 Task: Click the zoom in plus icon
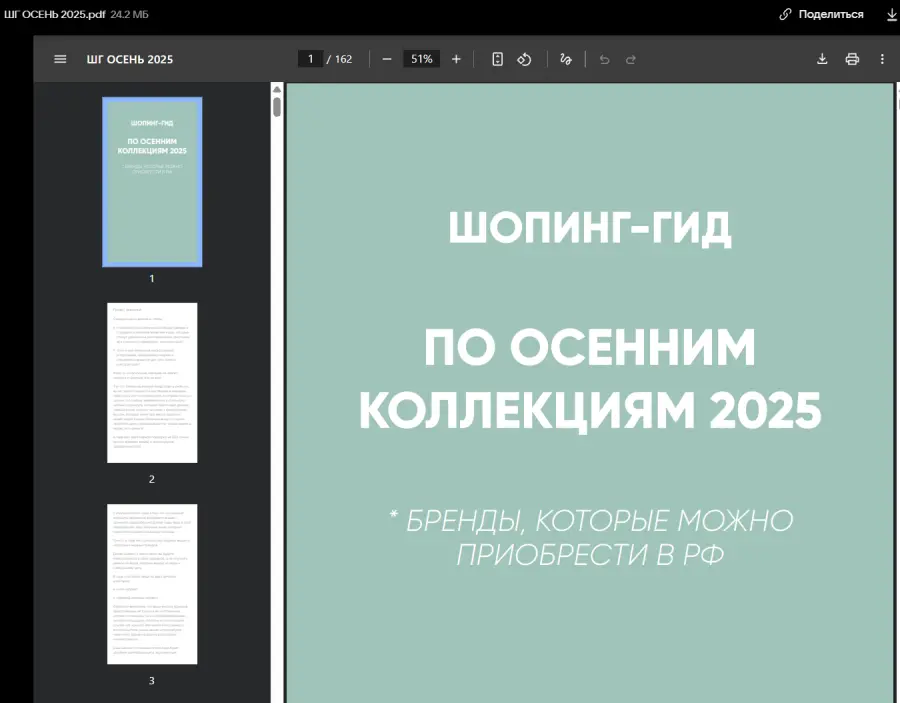click(456, 59)
